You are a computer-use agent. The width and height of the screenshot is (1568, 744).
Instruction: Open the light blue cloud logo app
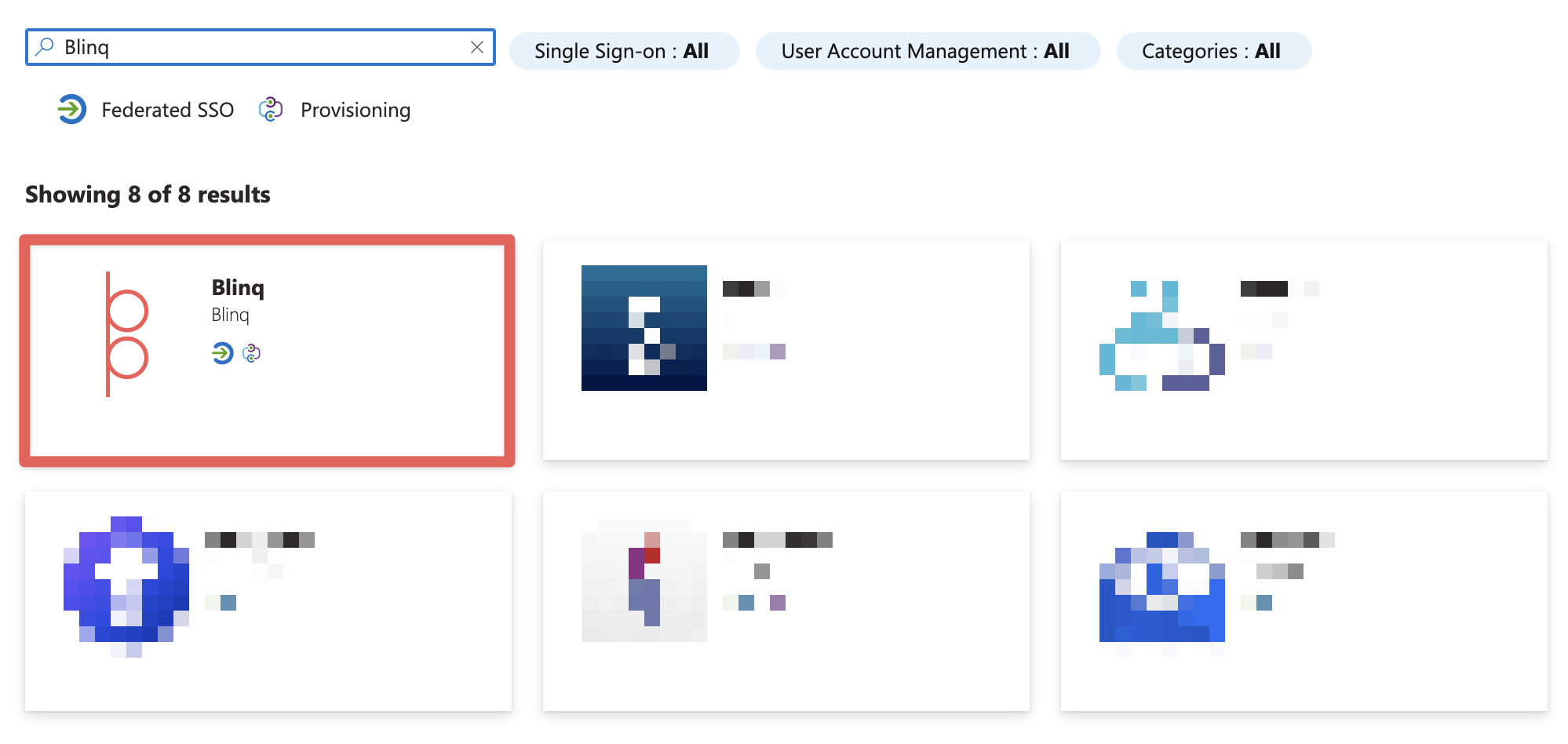click(1162, 336)
